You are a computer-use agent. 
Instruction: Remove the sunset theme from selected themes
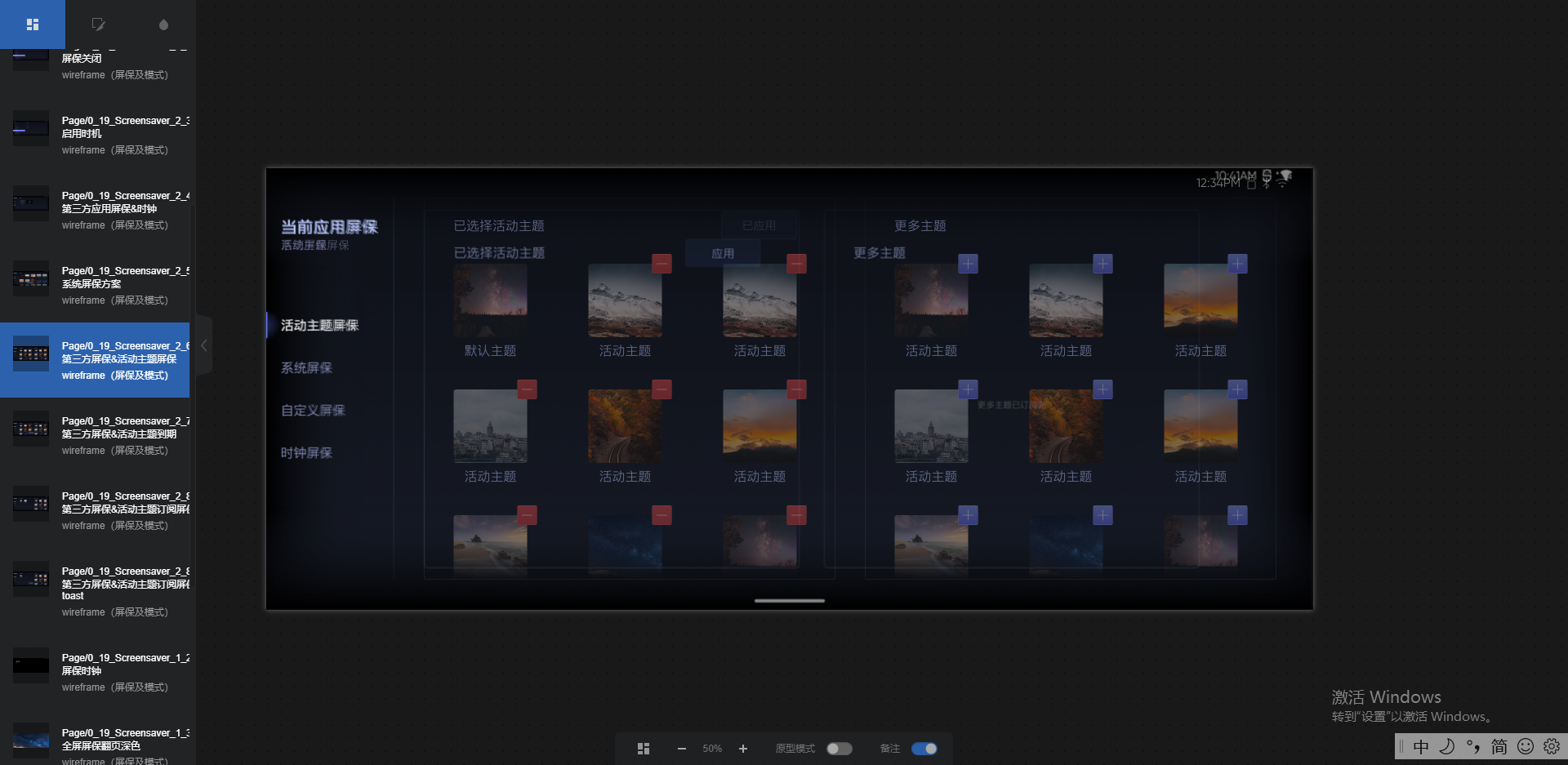coord(796,389)
